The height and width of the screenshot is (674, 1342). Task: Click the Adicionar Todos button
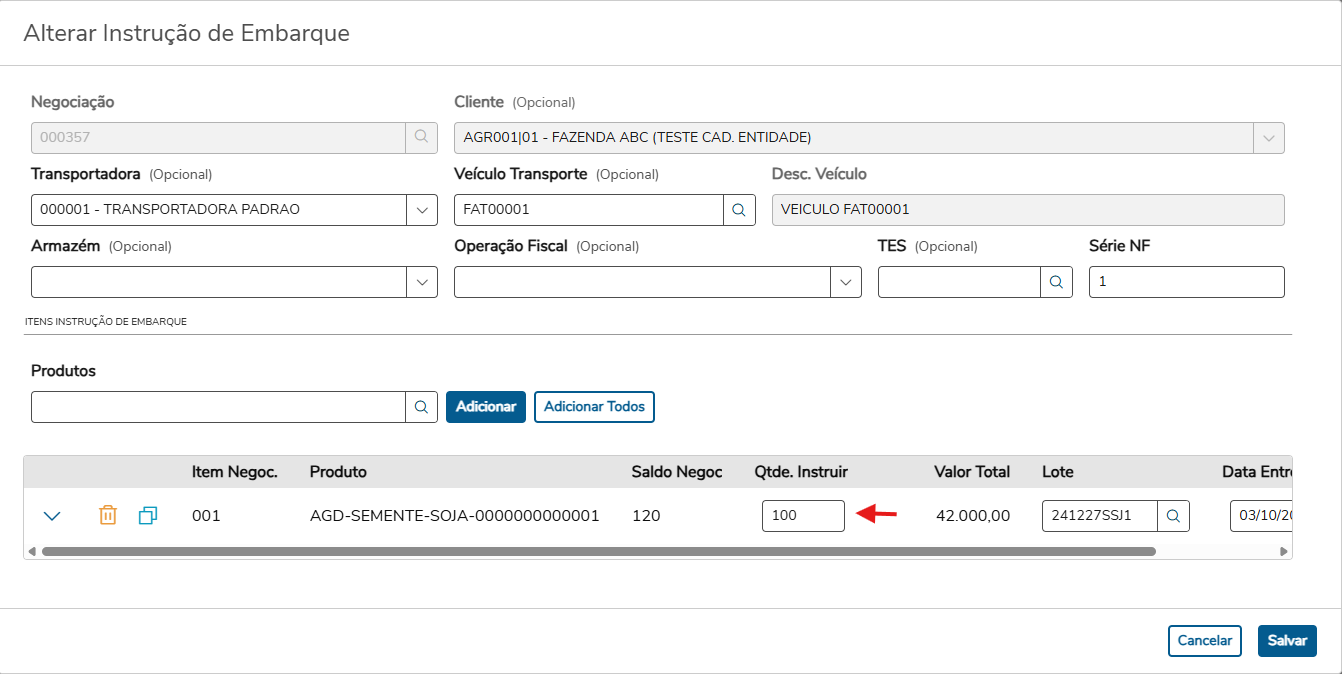[x=594, y=407]
